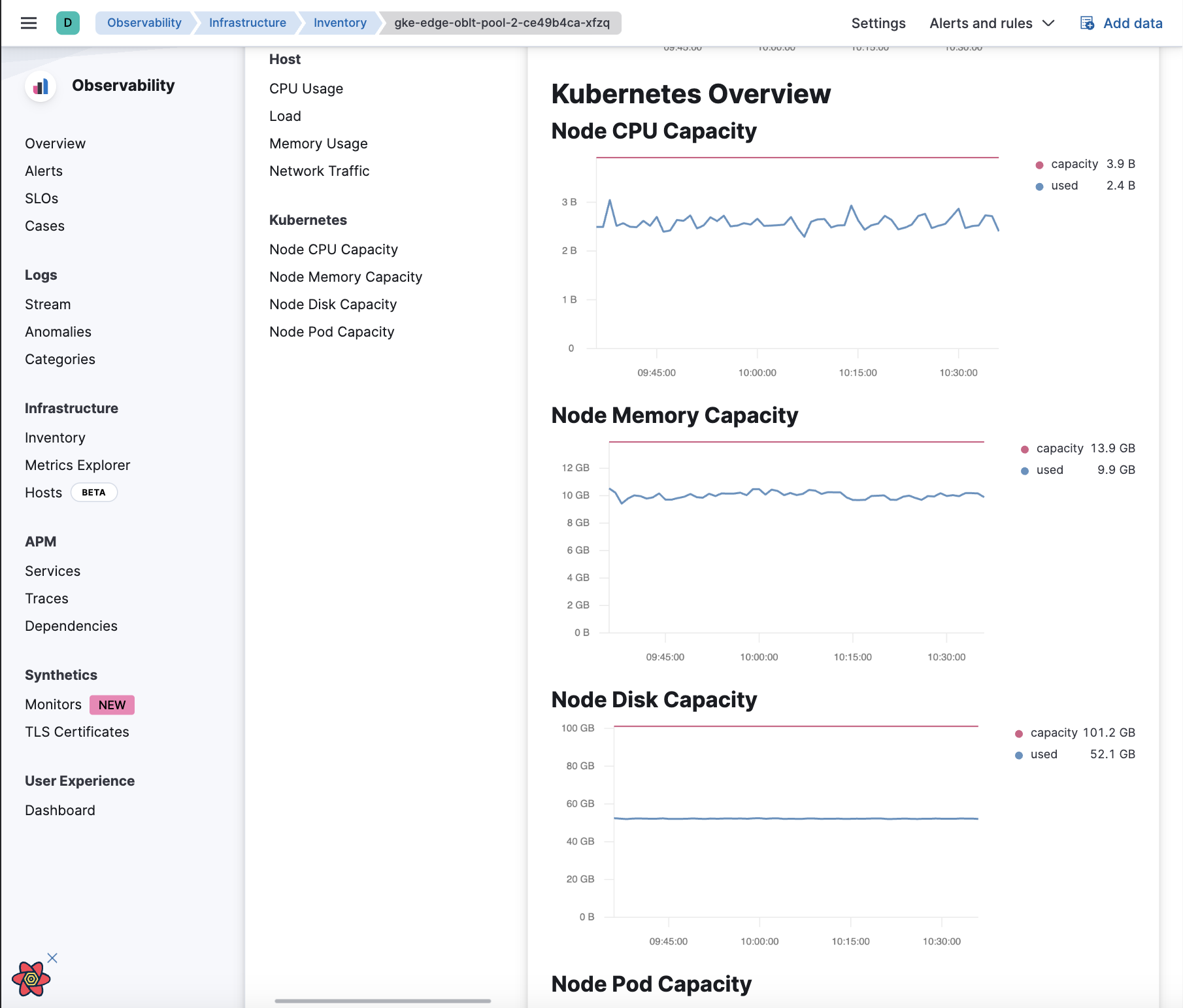Open APM Traces
Screen dimensions: 1183x1008
[46, 598]
